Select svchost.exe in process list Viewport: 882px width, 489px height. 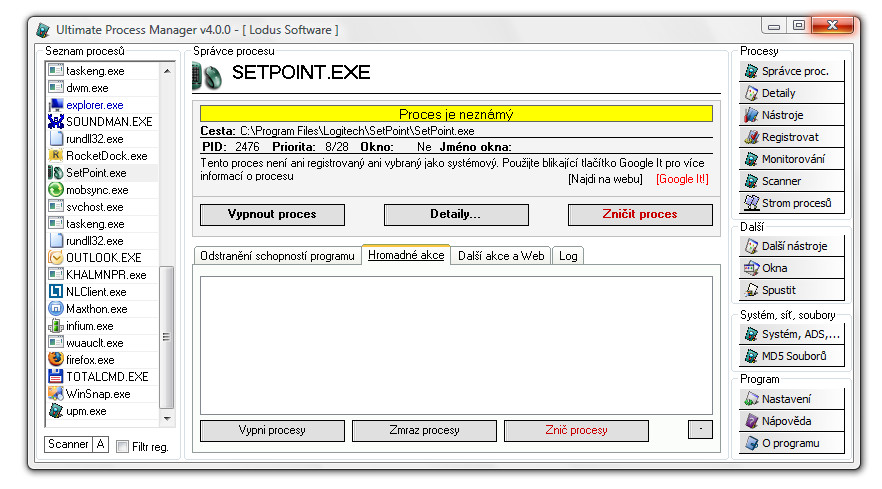tap(102, 207)
